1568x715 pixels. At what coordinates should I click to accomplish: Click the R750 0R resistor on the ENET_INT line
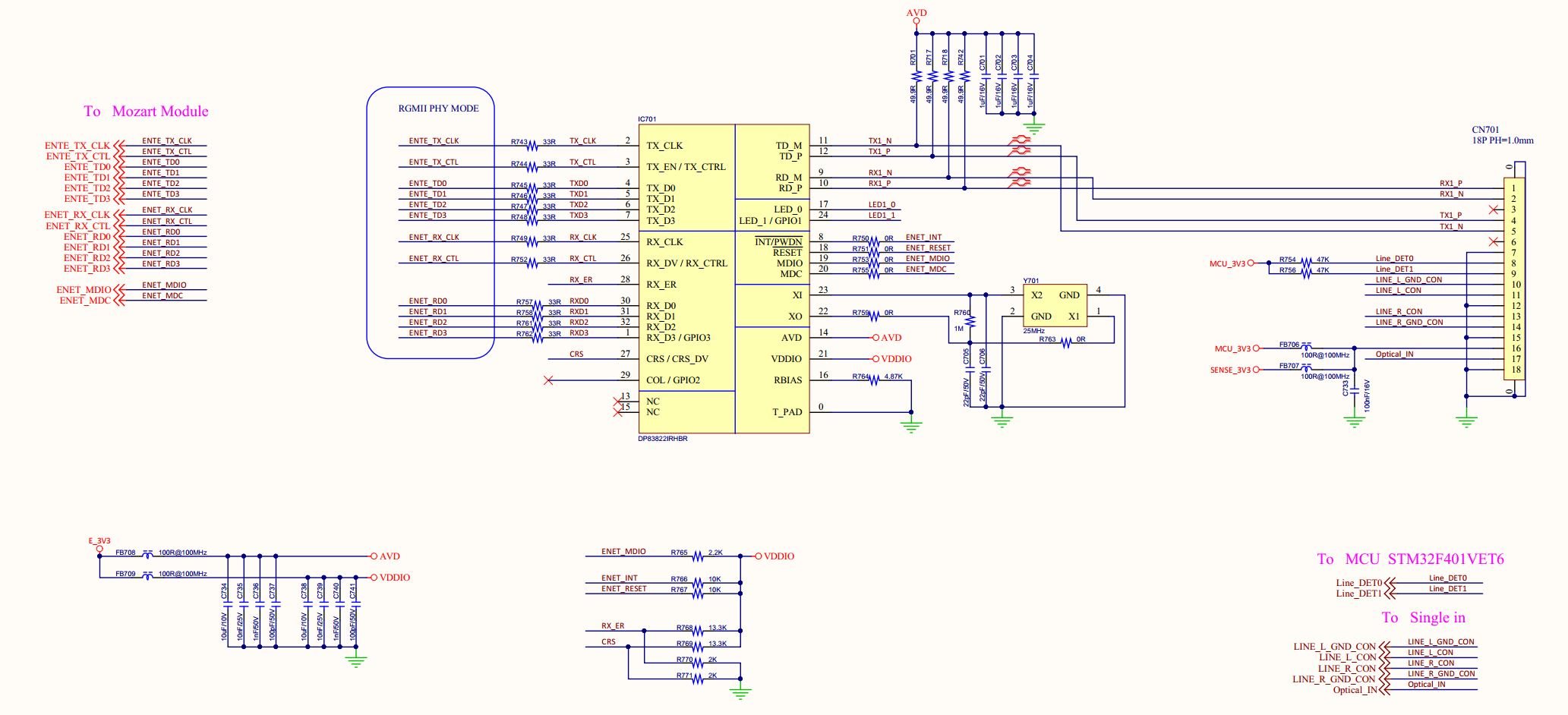(x=873, y=242)
